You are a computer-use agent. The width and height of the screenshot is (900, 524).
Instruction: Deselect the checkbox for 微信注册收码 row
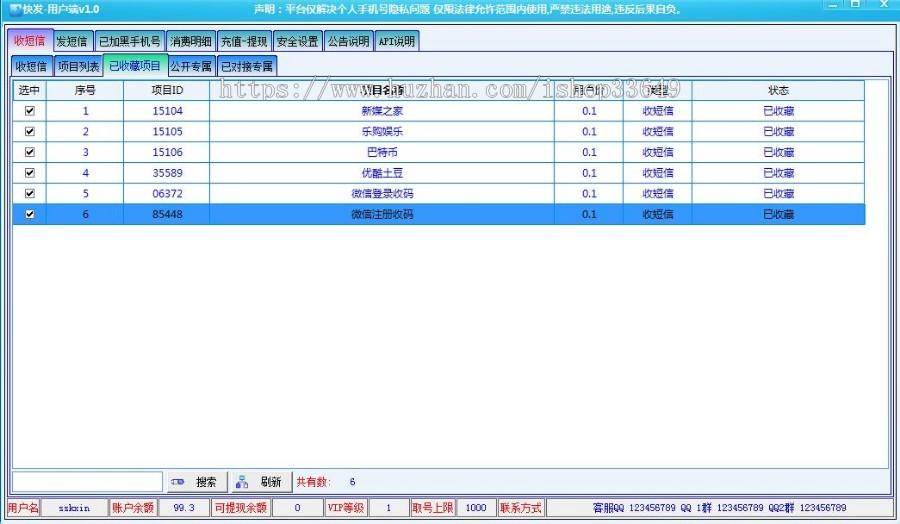29,214
